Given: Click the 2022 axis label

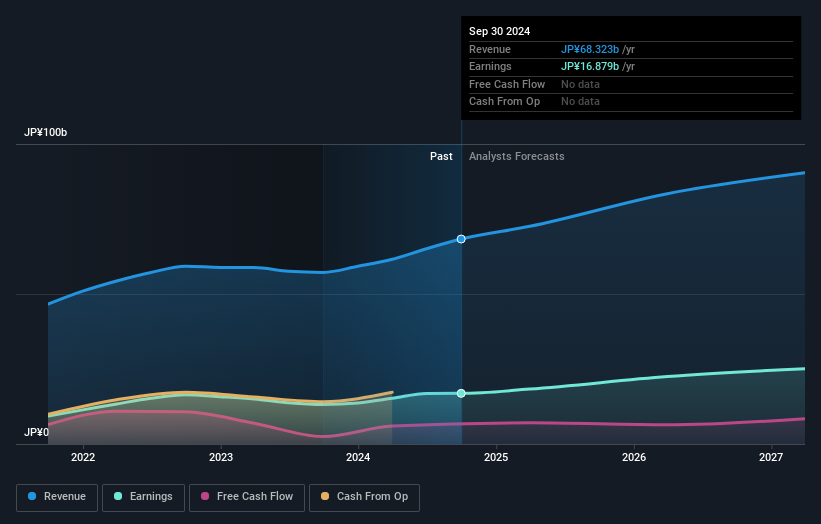Looking at the screenshot, I should (83, 458).
